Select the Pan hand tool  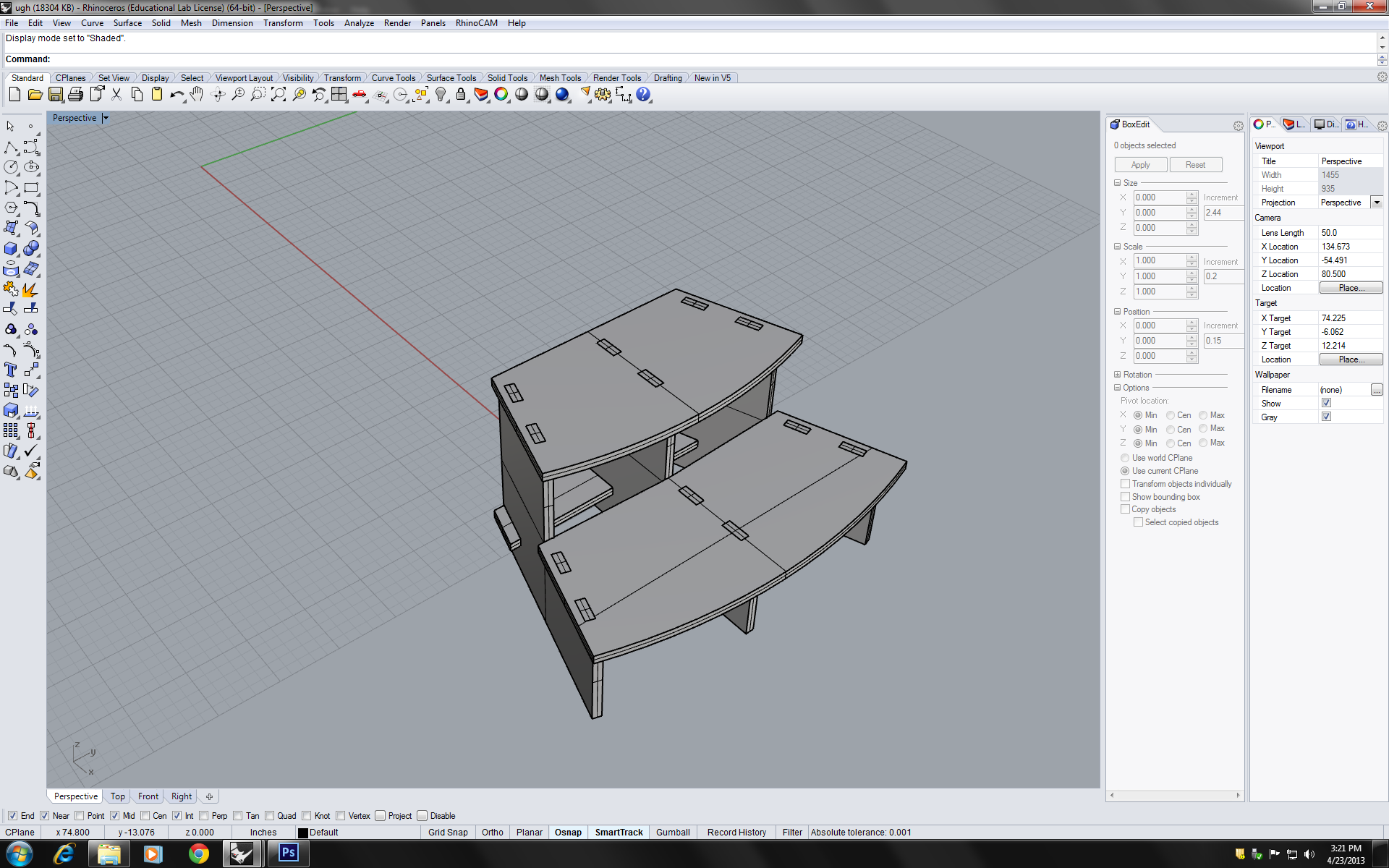tap(197, 94)
